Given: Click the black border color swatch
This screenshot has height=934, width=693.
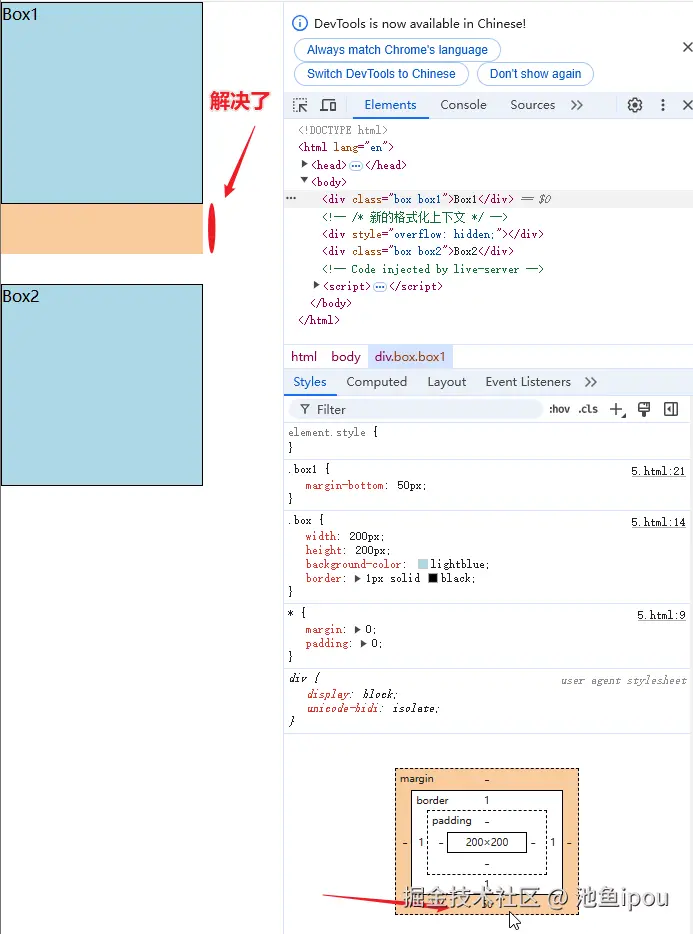Looking at the screenshot, I should click(433, 578).
